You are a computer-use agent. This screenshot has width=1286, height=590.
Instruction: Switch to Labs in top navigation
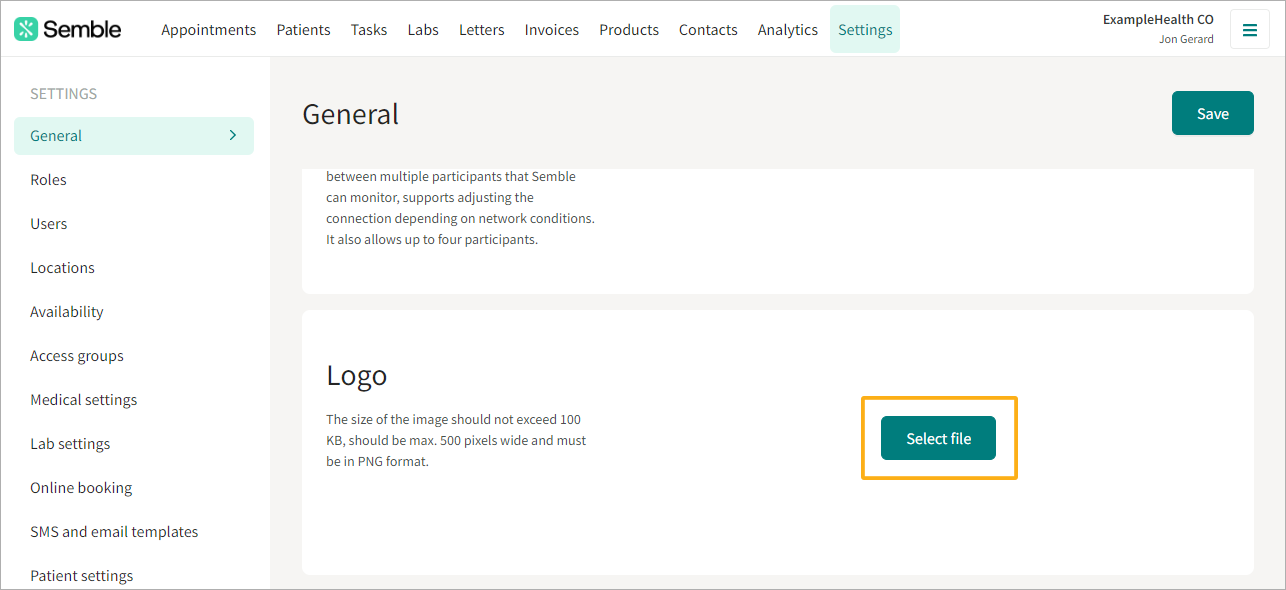(423, 29)
